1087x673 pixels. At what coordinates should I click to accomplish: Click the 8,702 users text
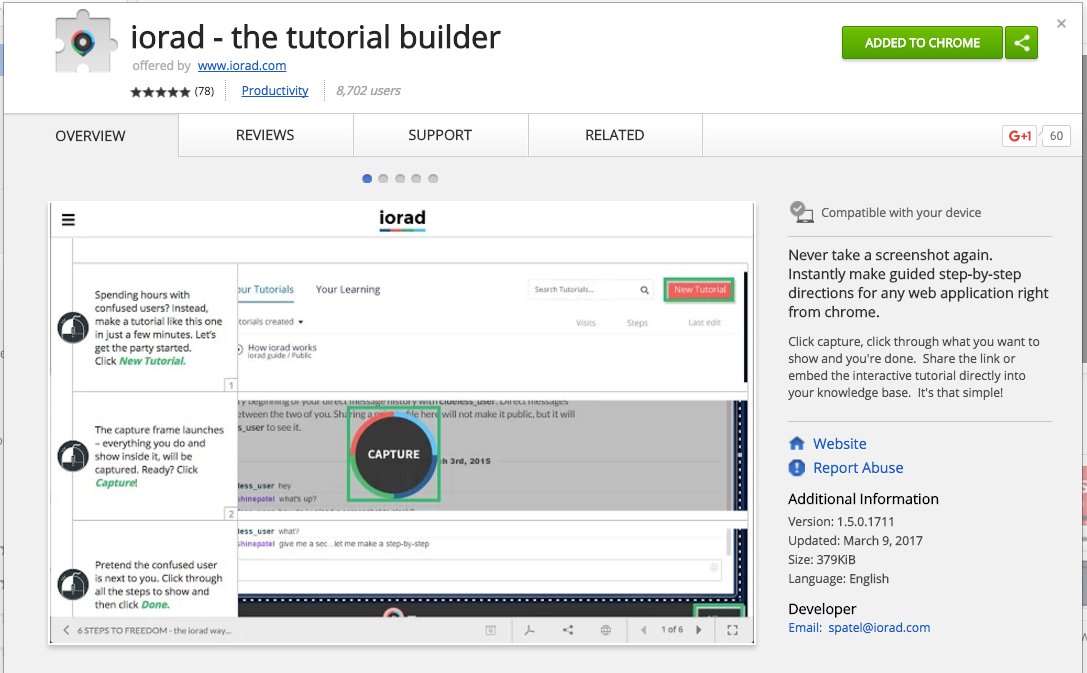tap(368, 90)
